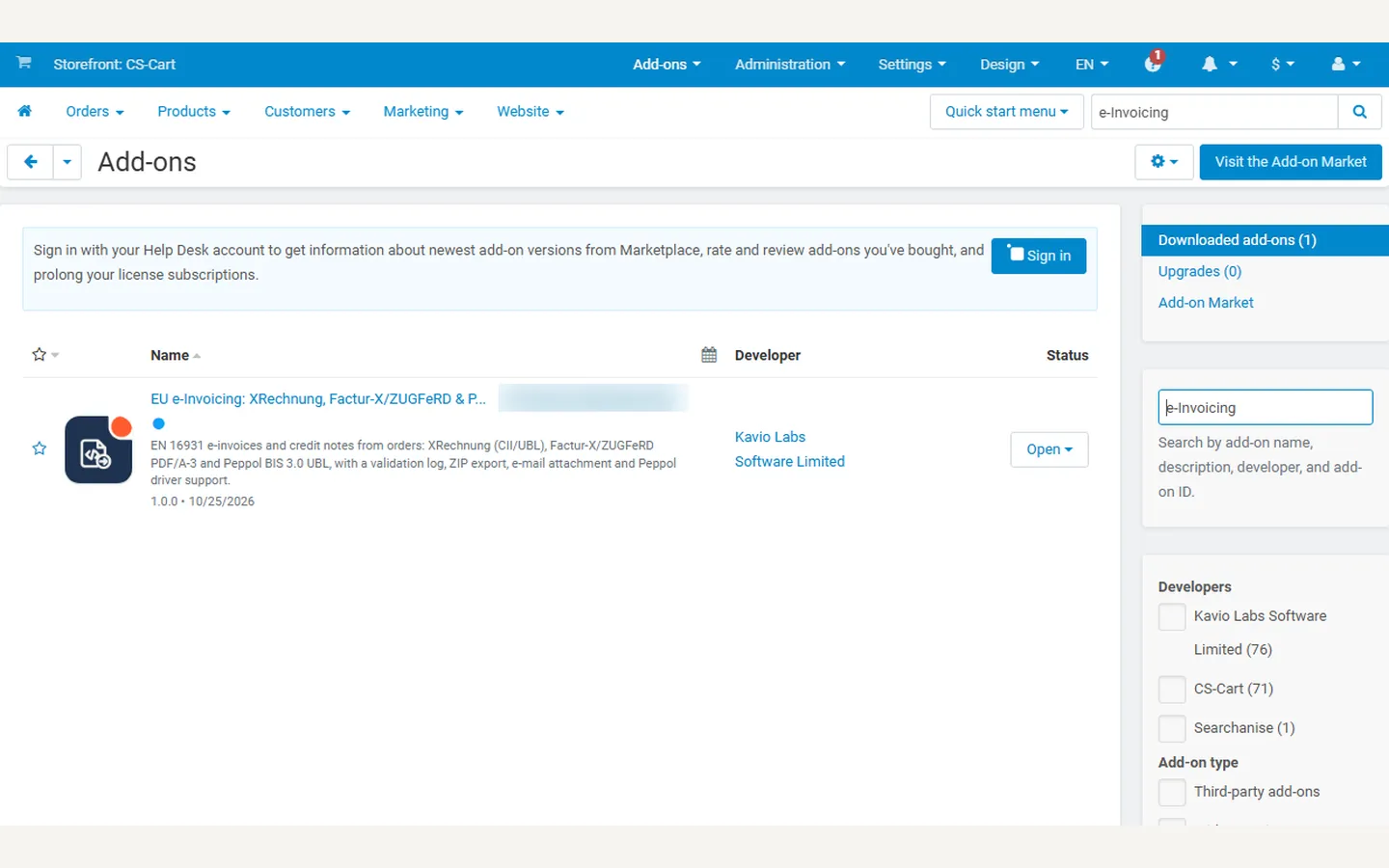Click the EU e-Invoicing add-on thumbnail
Screen dimensions: 1389x868
[x=98, y=449]
